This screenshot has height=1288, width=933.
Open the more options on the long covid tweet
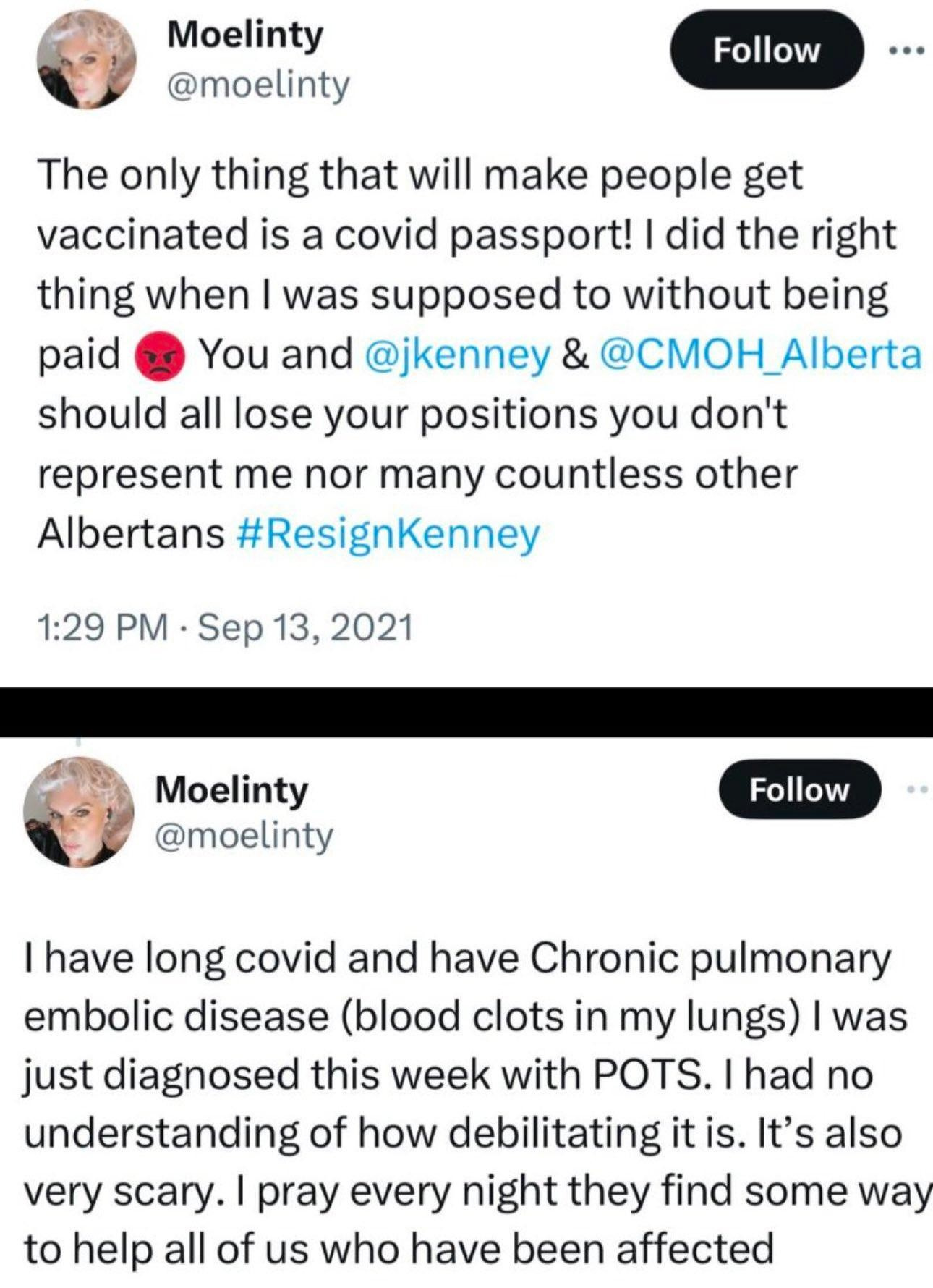[916, 790]
